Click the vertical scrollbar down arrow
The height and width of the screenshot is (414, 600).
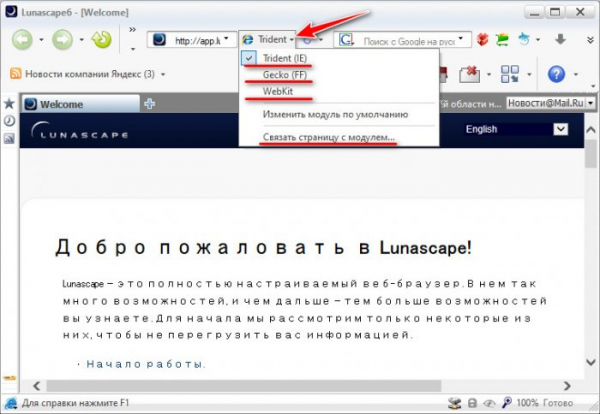point(591,362)
